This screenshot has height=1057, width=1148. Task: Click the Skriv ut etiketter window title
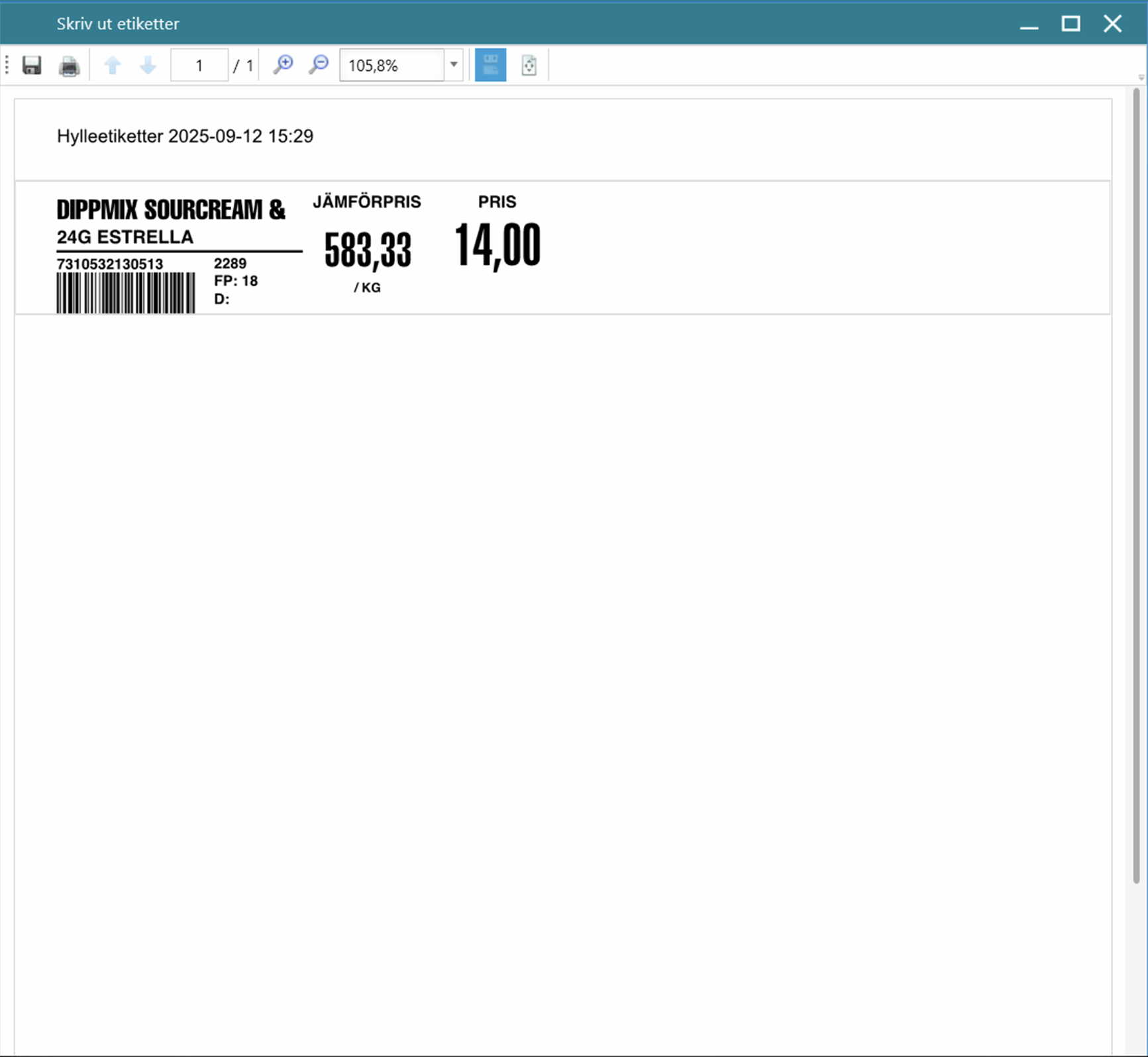(118, 24)
